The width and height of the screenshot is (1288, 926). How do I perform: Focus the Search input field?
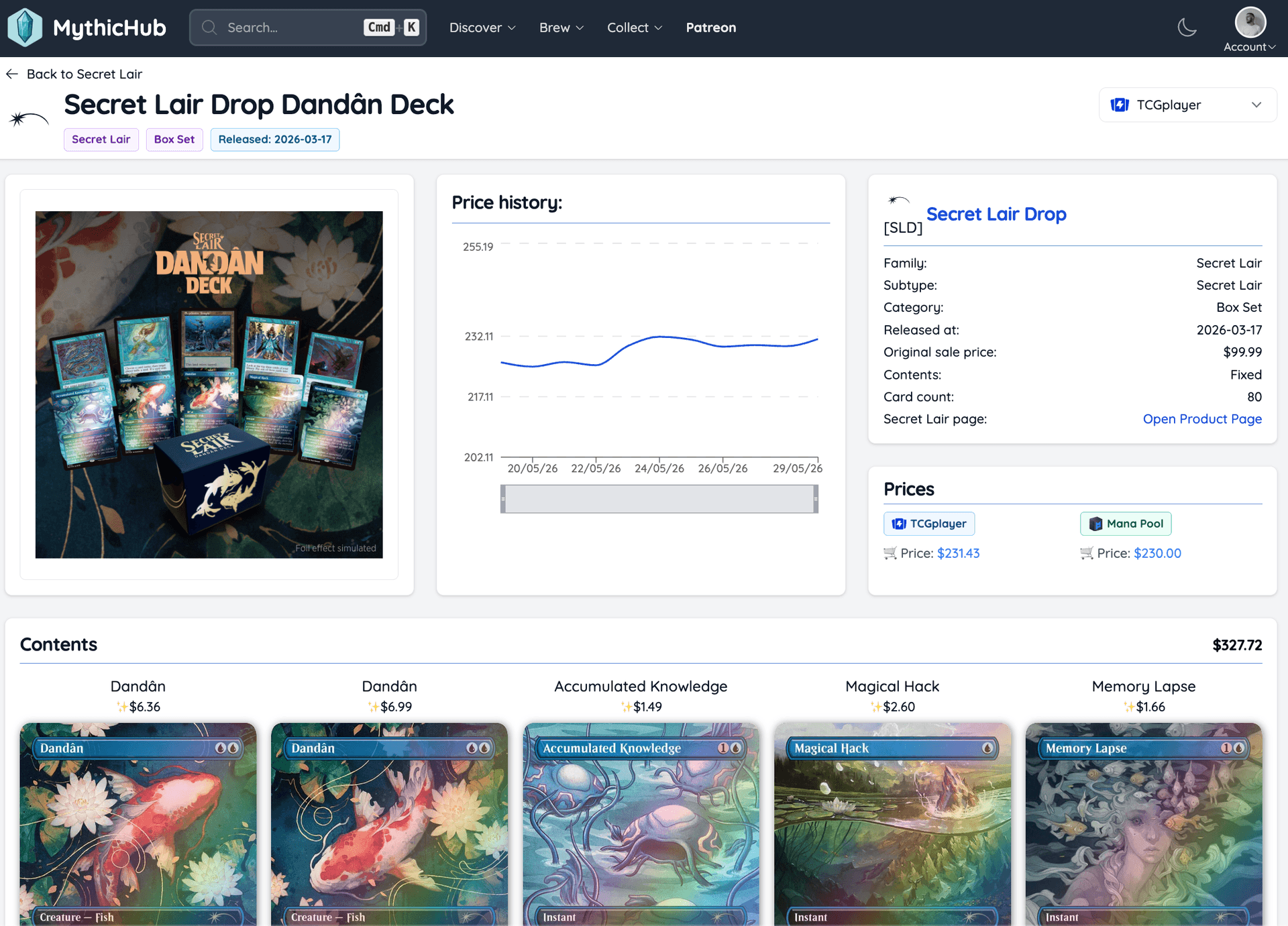(308, 27)
